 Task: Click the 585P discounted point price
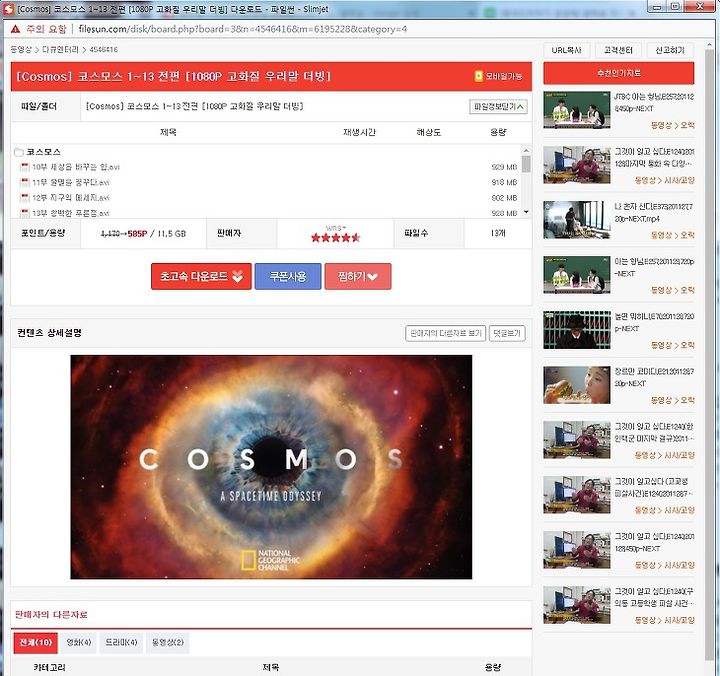coord(137,234)
